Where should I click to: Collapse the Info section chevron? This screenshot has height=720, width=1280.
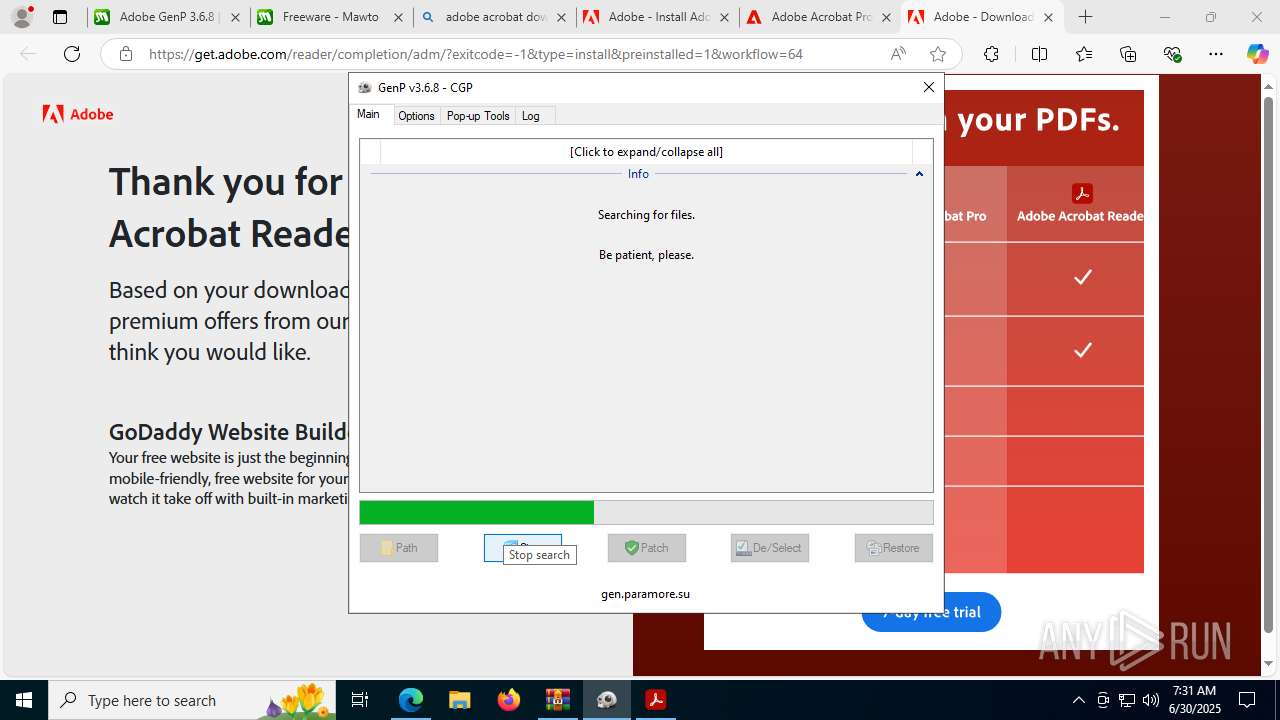pos(919,174)
